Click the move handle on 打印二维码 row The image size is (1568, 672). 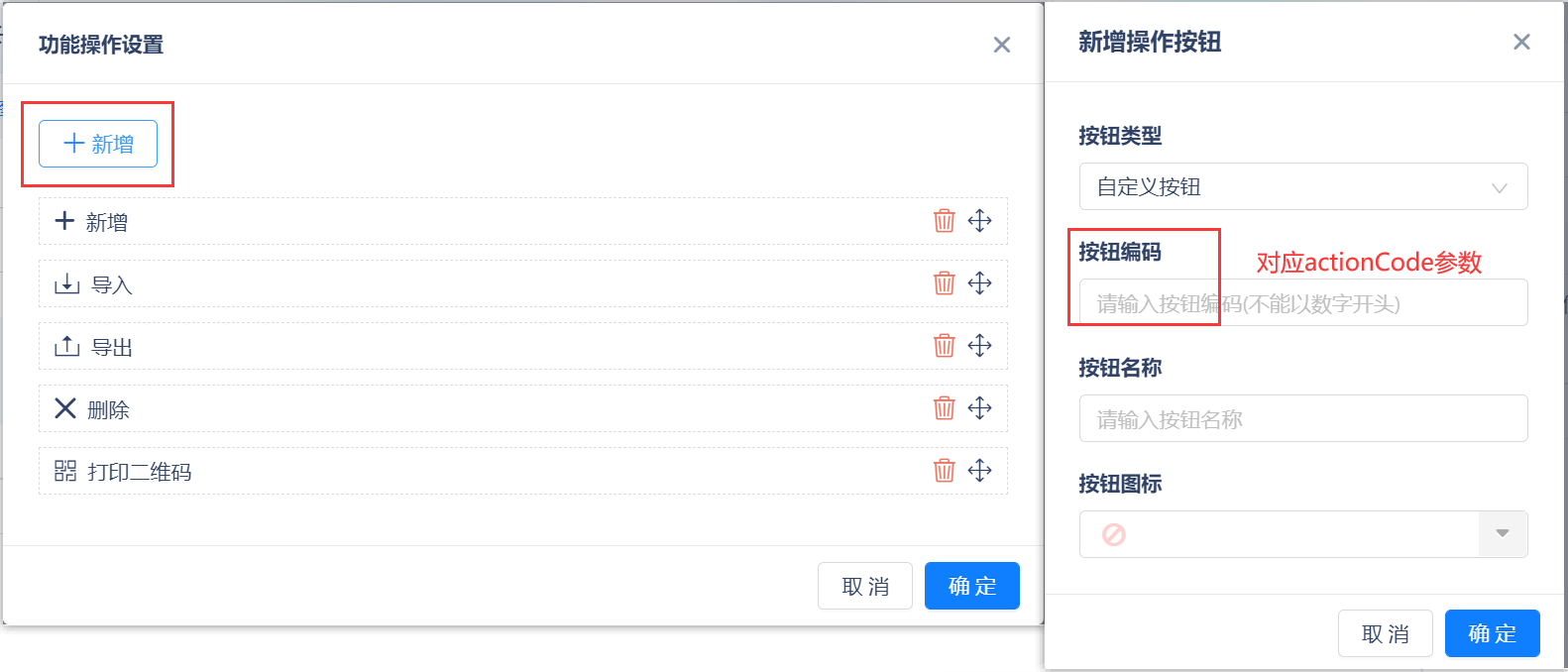(979, 471)
